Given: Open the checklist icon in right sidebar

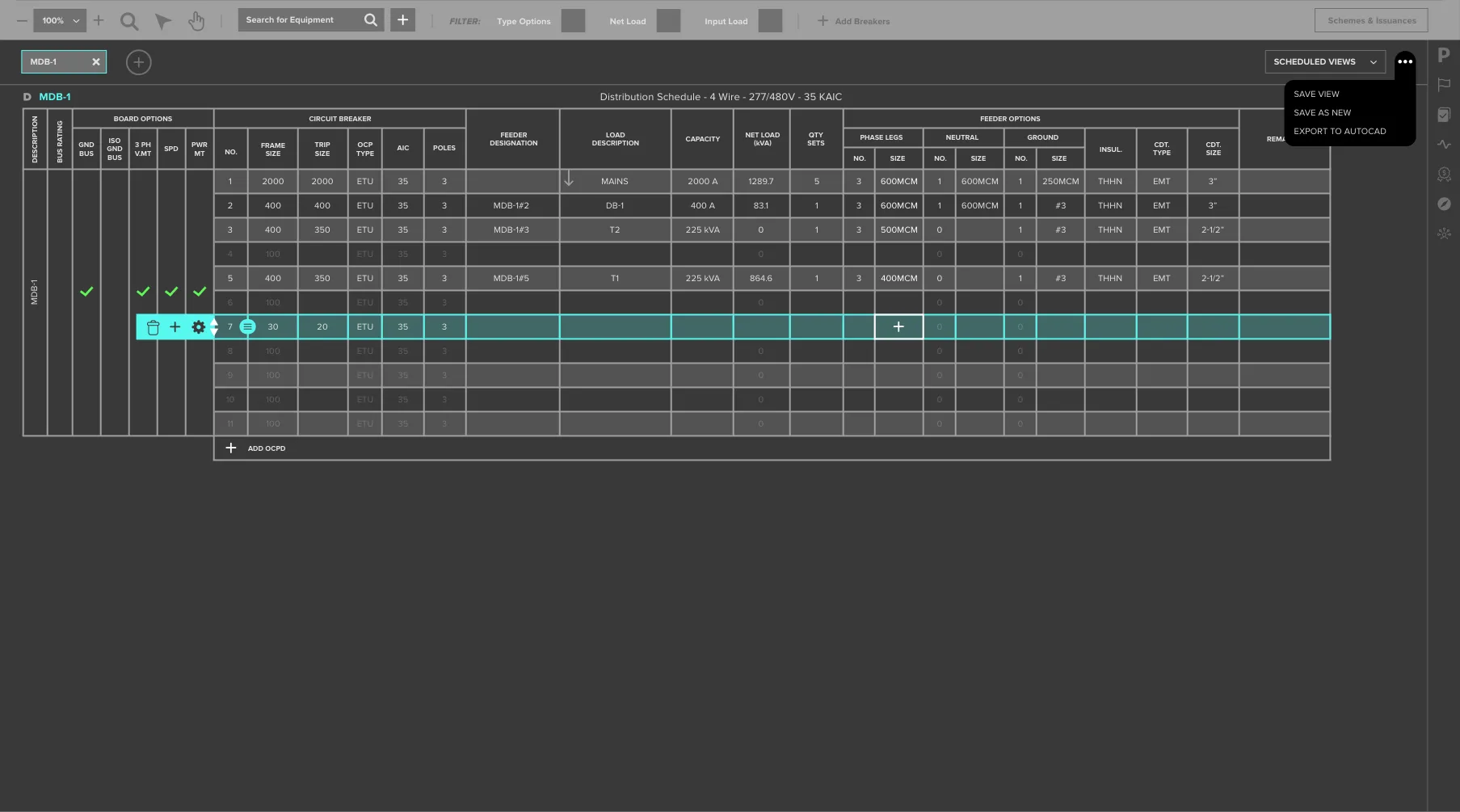Looking at the screenshot, I should (1444, 115).
